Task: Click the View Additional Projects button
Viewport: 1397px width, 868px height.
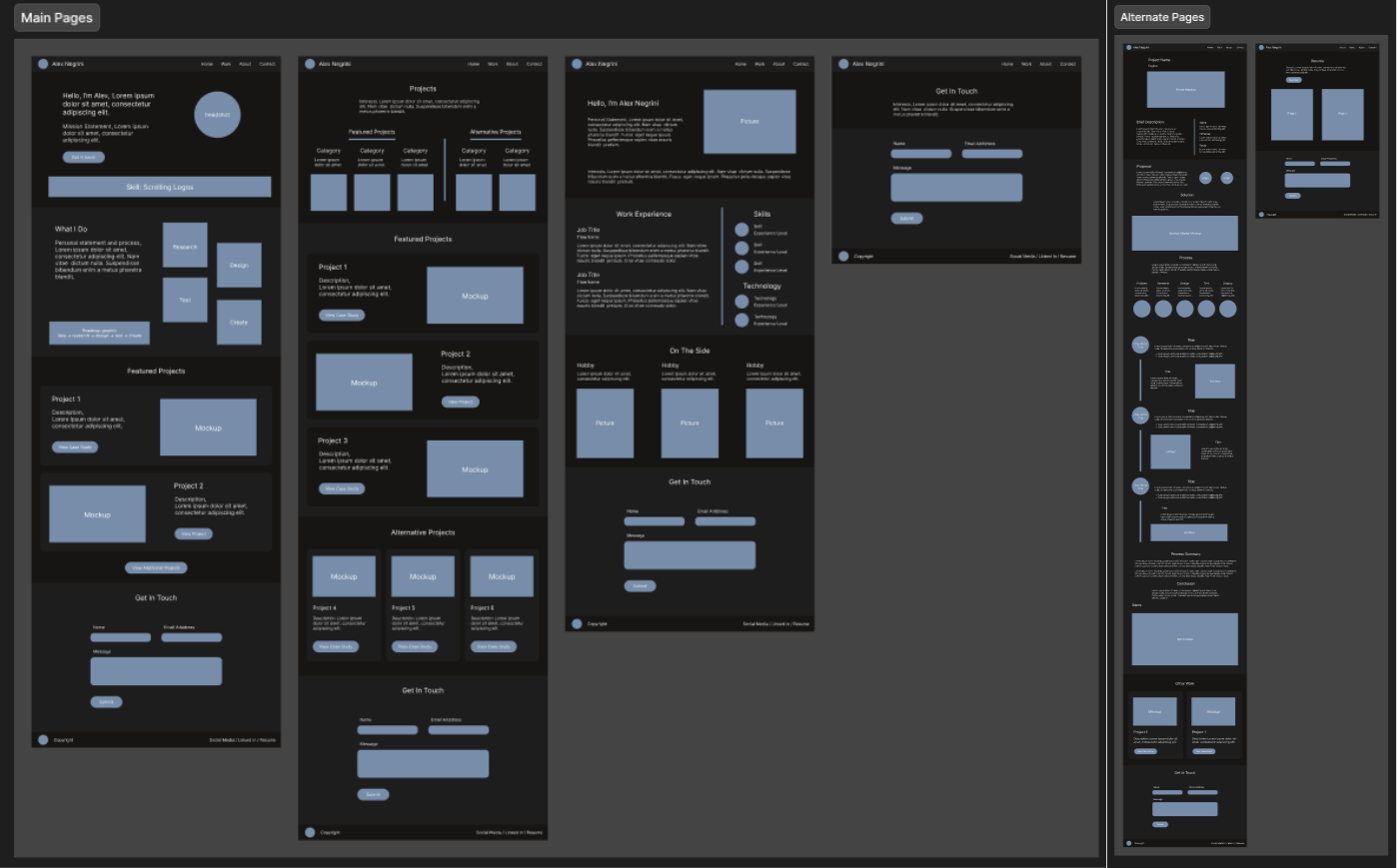Action: [x=156, y=567]
